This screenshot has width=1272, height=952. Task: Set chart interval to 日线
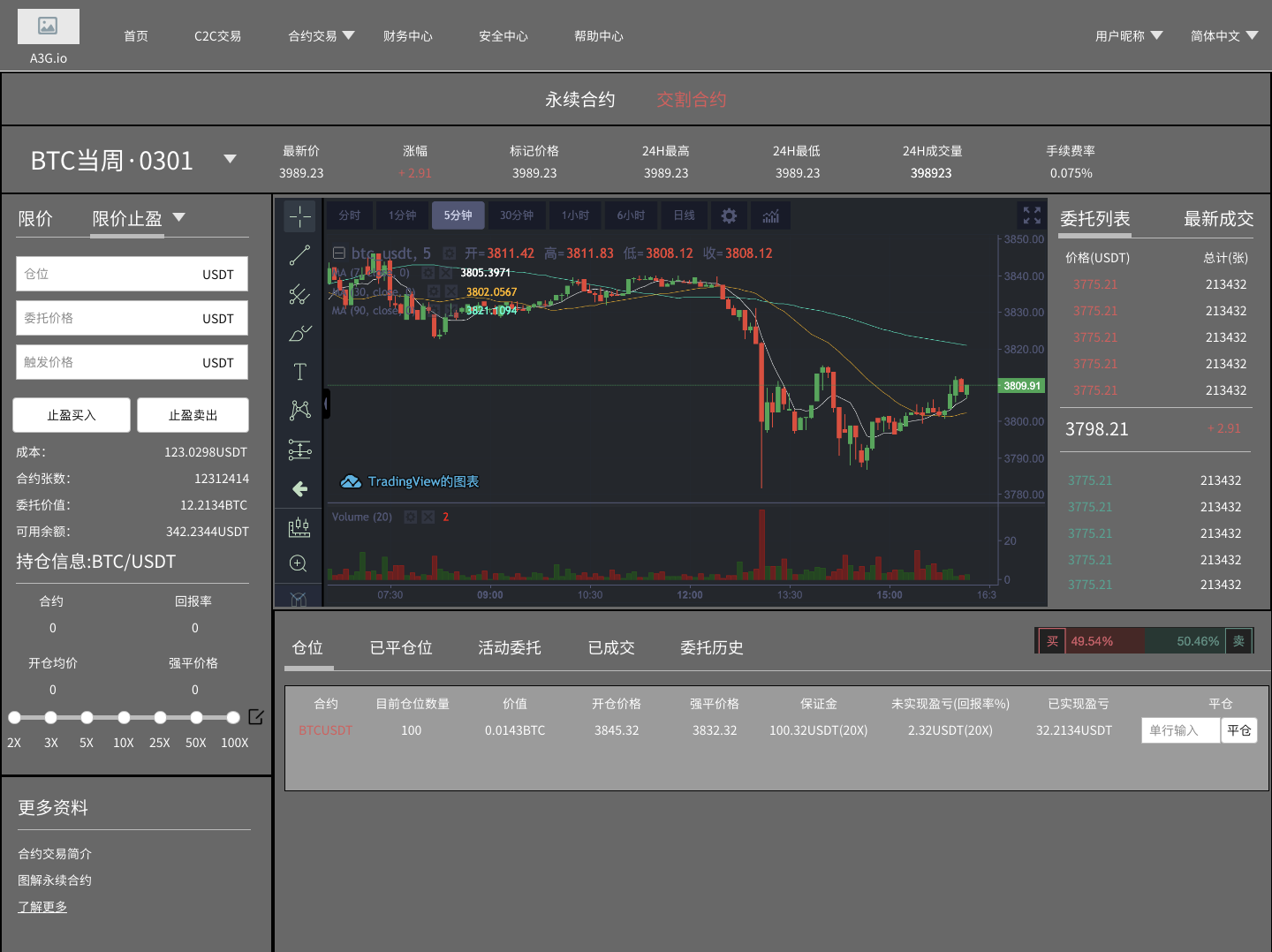point(684,215)
